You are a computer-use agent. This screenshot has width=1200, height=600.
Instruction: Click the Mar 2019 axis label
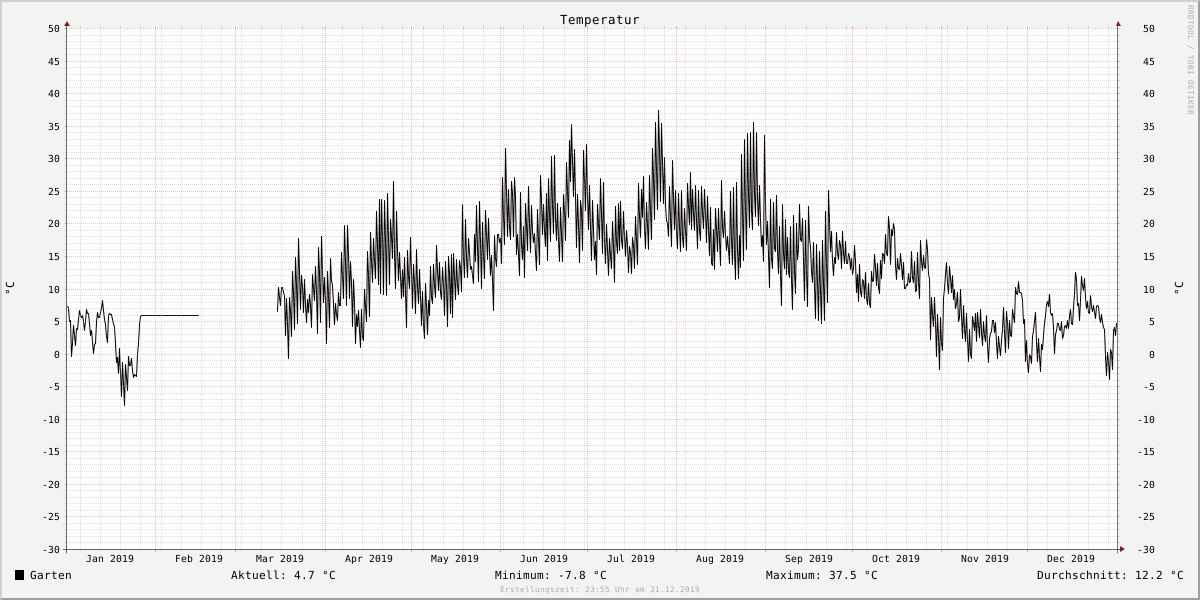(x=280, y=559)
